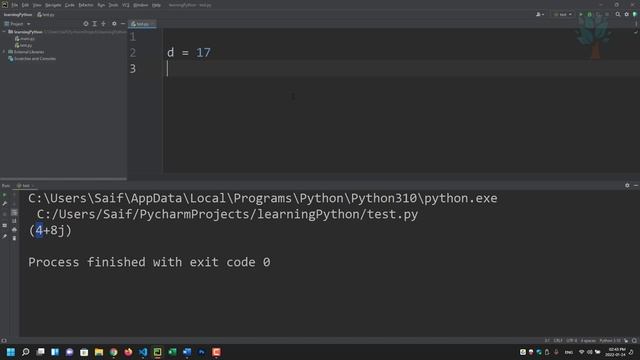This screenshot has width=640, height=360.
Task: Open the Code menu
Action: tap(70, 5)
